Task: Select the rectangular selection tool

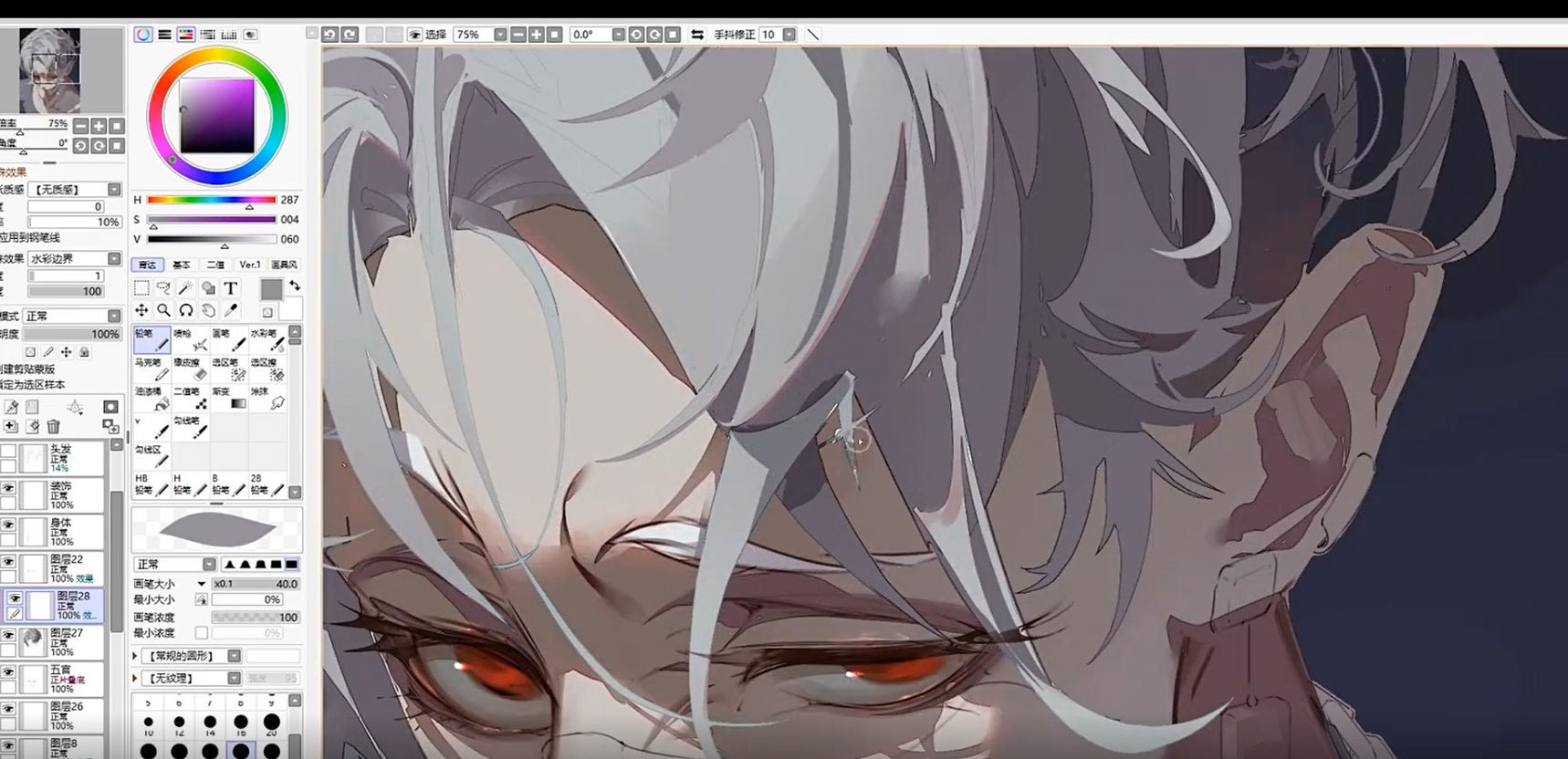Action: (x=141, y=288)
